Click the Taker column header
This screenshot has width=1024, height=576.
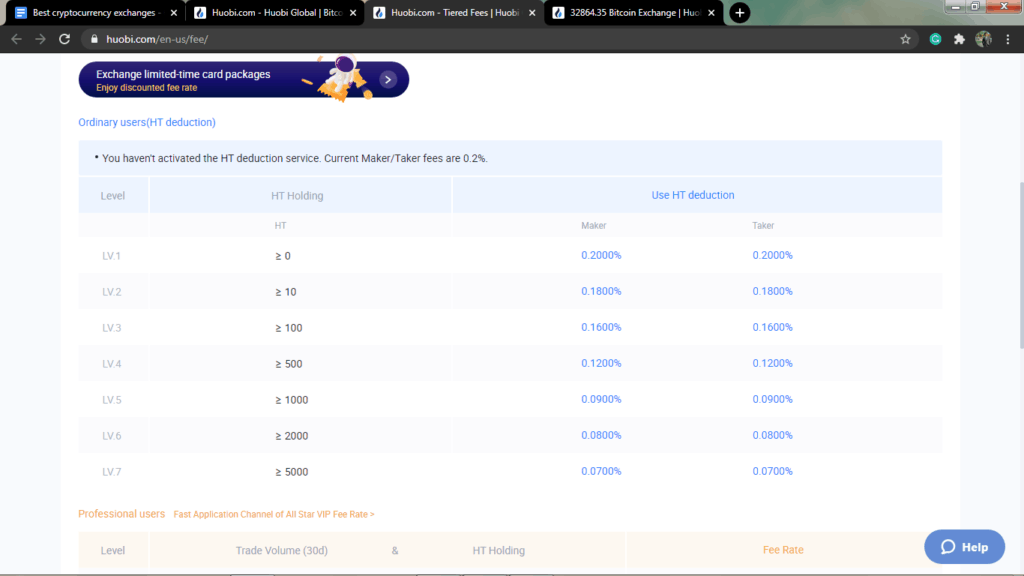pos(763,225)
